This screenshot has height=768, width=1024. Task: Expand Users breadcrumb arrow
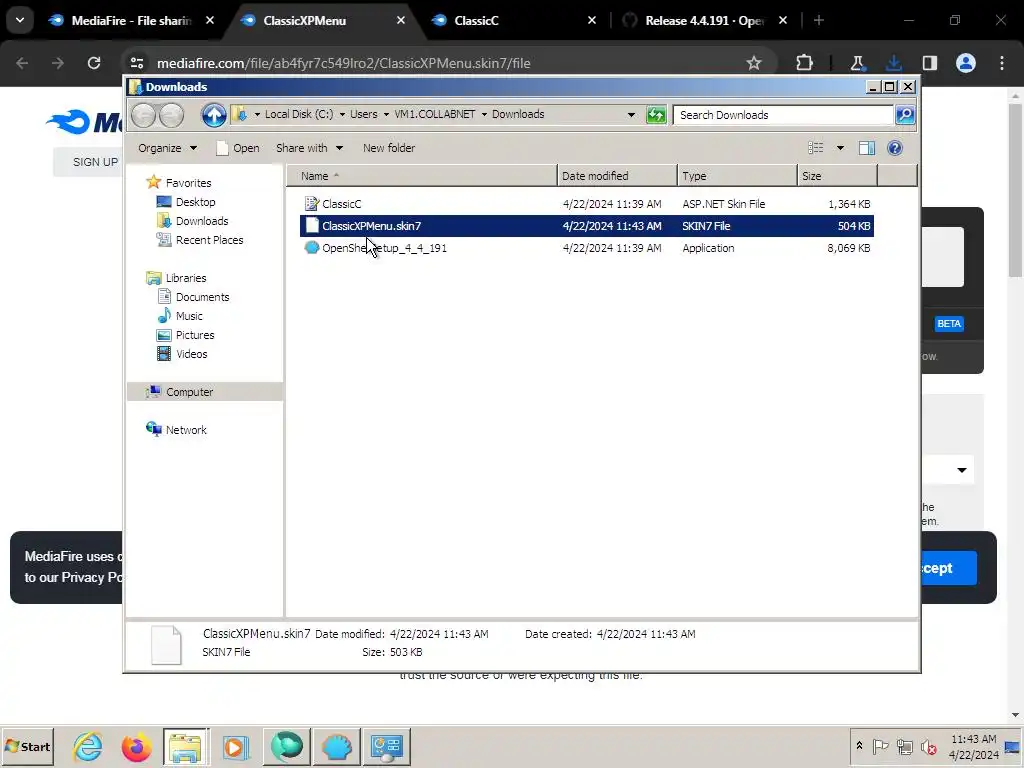[x=386, y=114]
